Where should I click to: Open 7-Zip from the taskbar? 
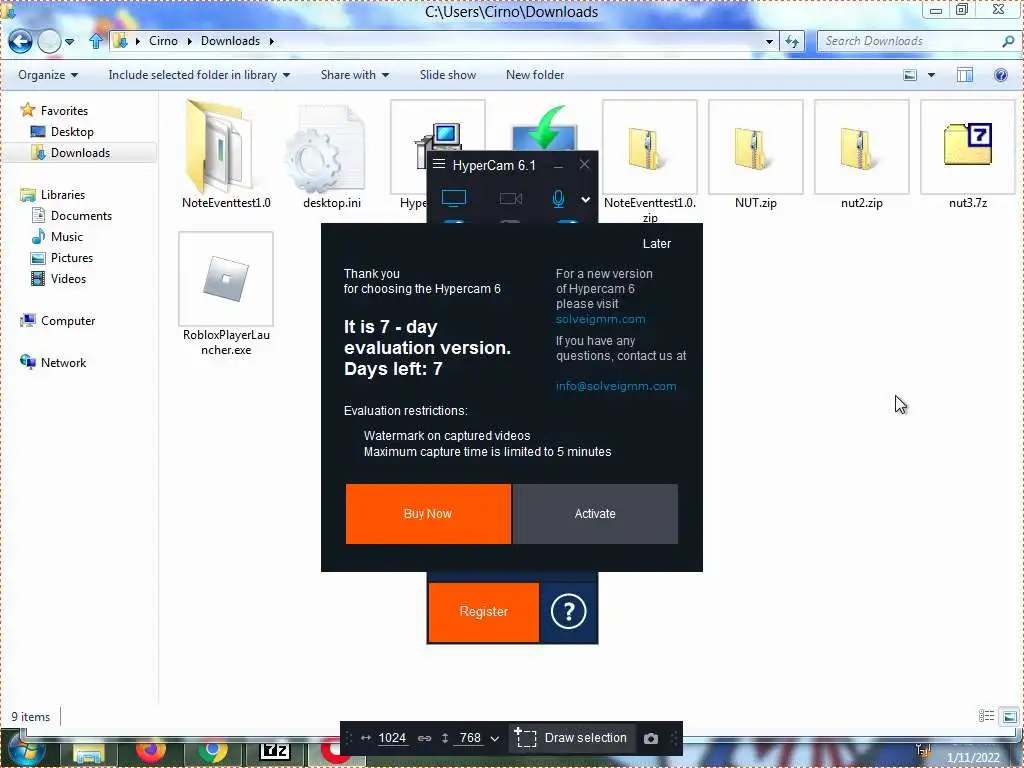(274, 752)
